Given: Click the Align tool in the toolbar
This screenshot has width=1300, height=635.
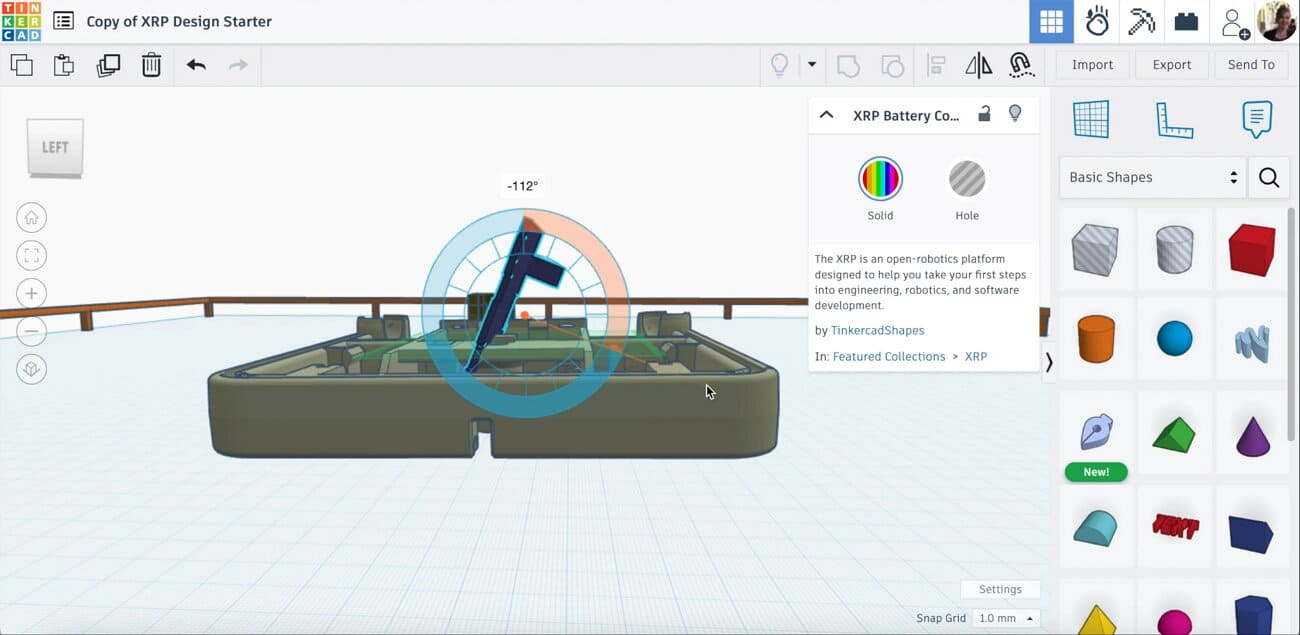Looking at the screenshot, I should click(x=936, y=64).
